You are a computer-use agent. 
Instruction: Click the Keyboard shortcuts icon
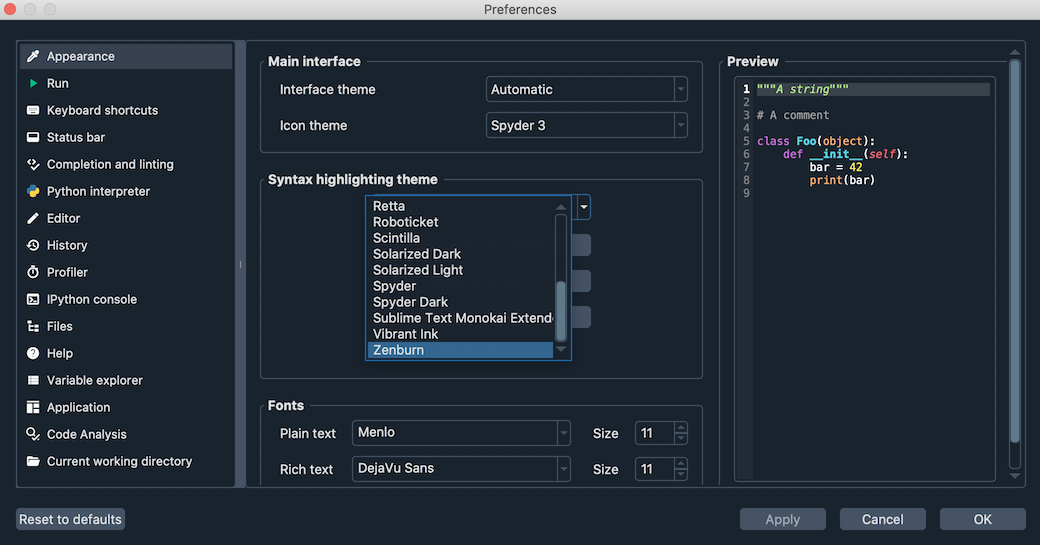pos(33,111)
